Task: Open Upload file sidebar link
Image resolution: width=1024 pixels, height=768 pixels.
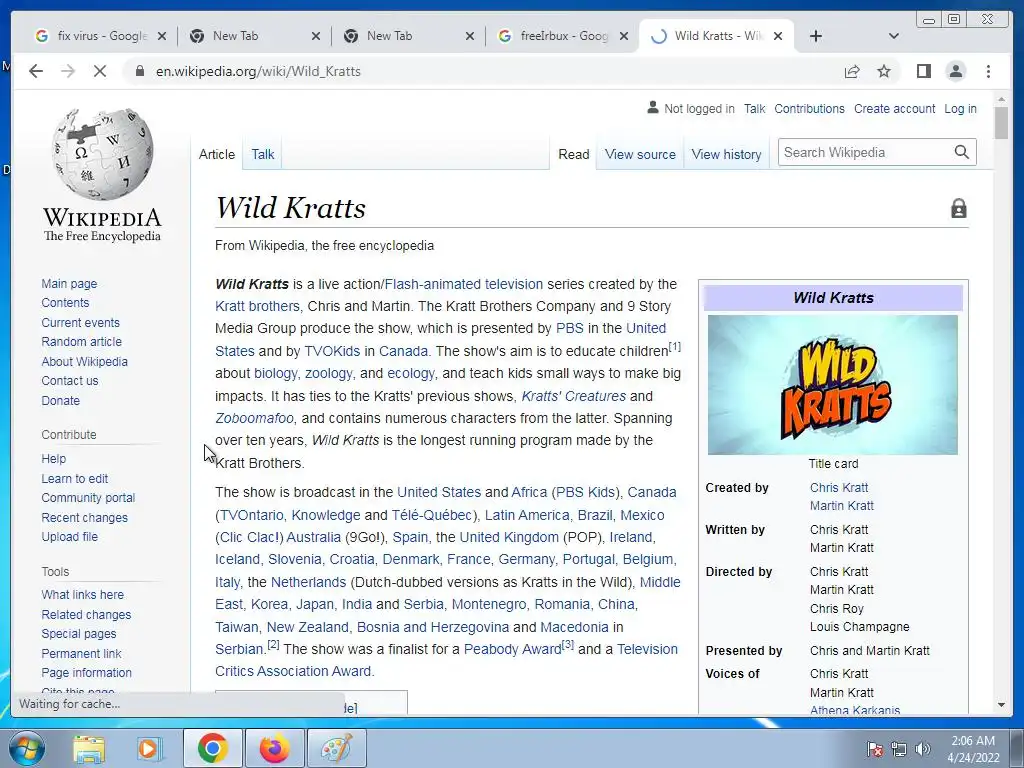Action: coord(70,536)
